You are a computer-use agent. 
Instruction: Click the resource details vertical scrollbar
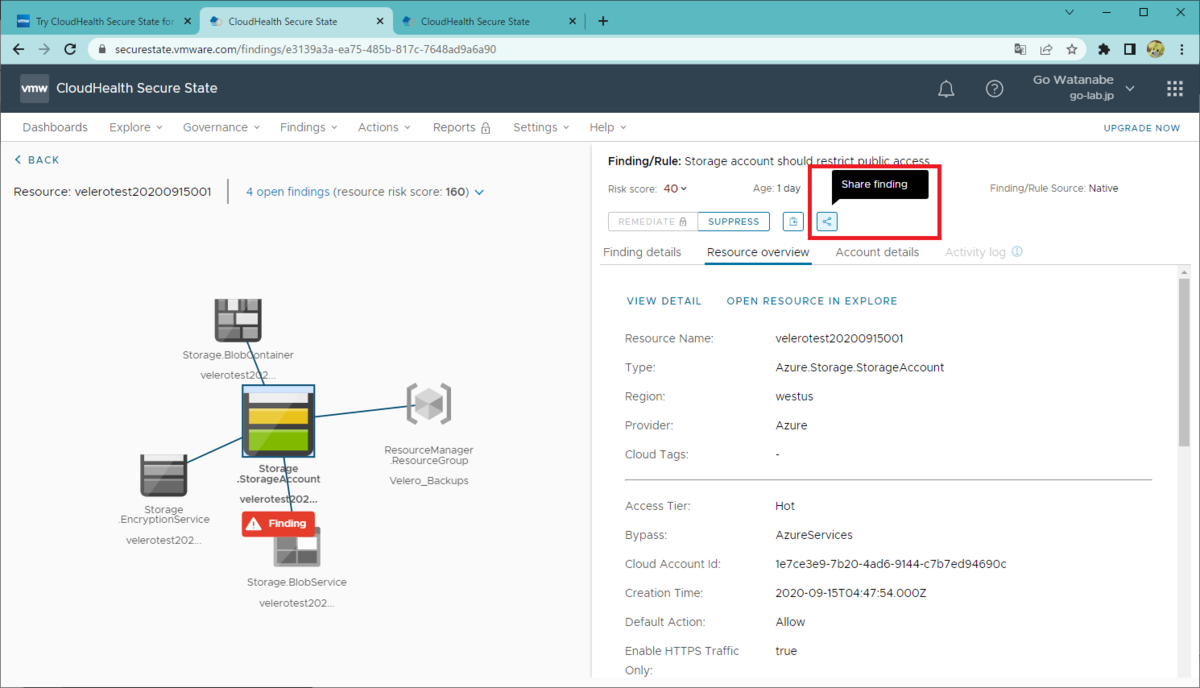(1184, 360)
